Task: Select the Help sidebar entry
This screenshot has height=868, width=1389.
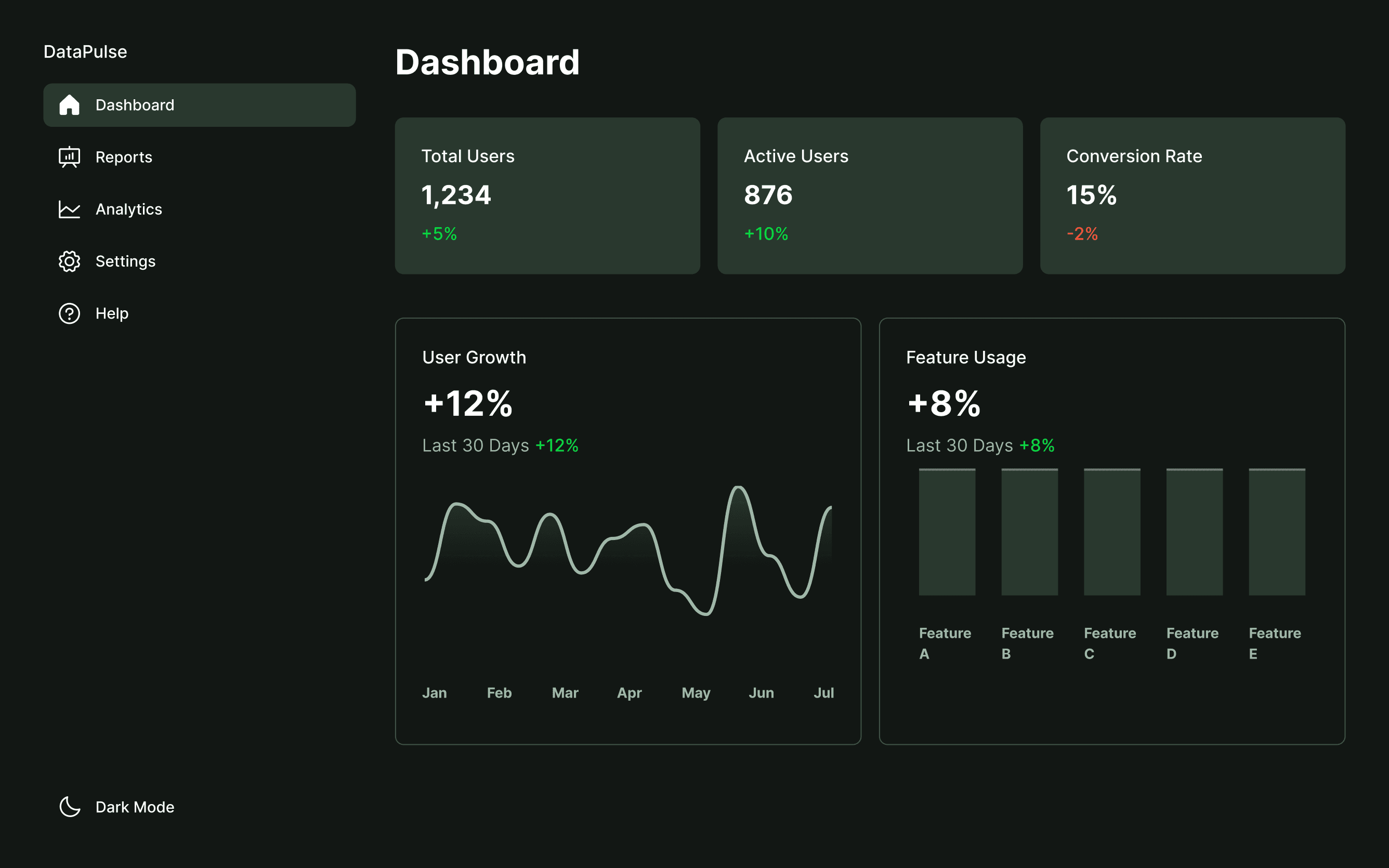Action: tap(112, 313)
